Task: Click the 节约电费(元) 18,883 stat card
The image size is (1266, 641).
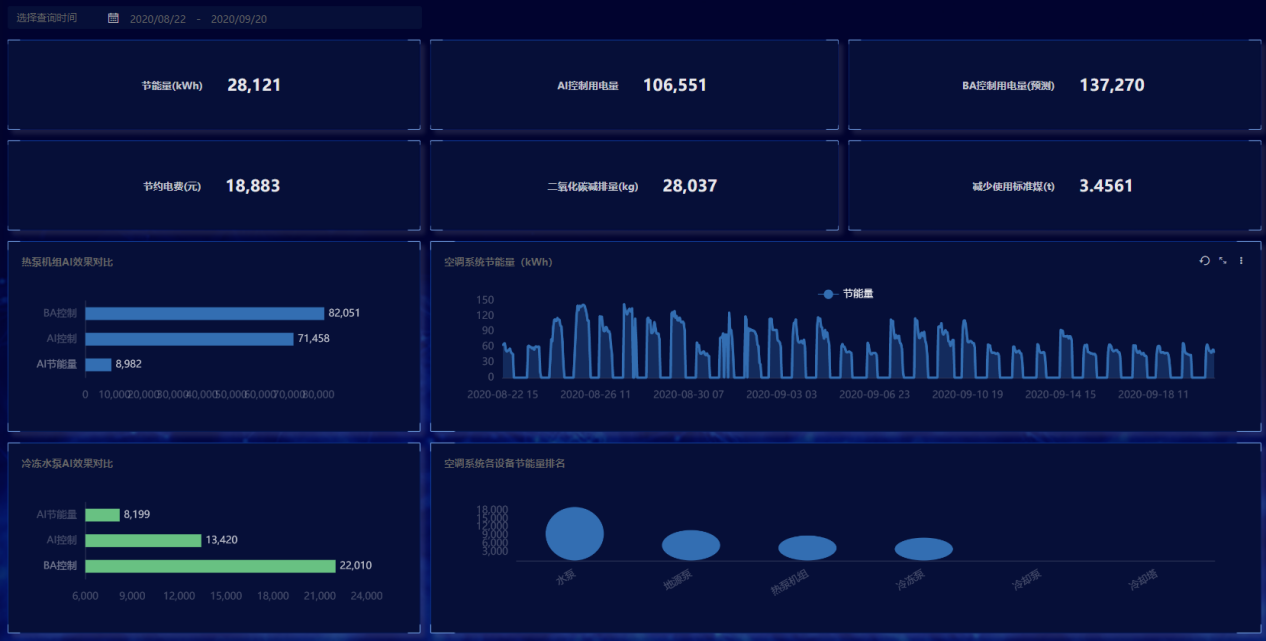Action: click(213, 186)
